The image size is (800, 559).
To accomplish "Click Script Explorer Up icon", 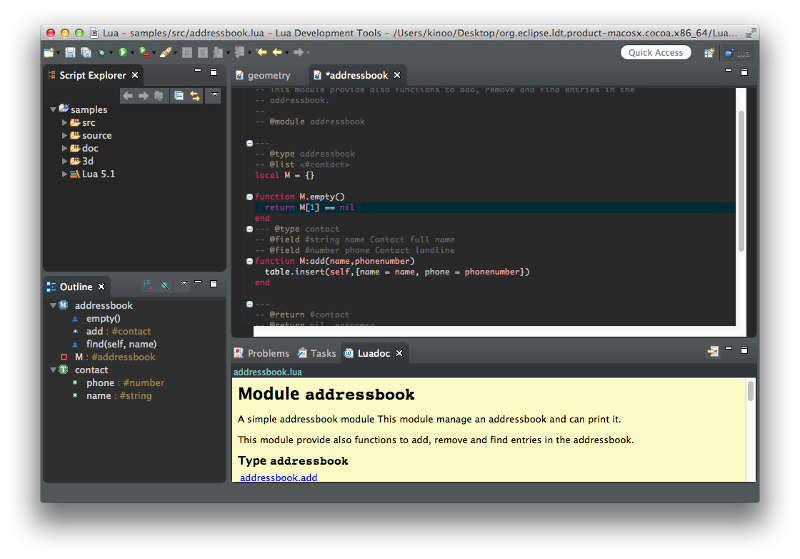I will (159, 96).
